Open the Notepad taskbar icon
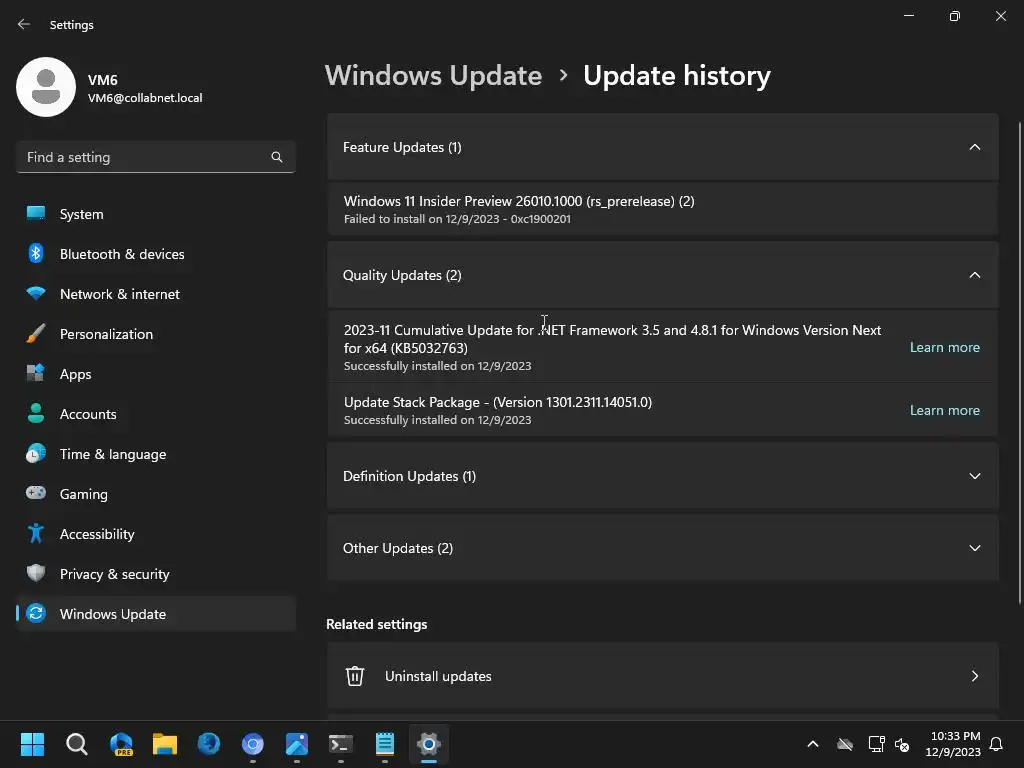Screen dimensions: 1024x768 [385, 744]
